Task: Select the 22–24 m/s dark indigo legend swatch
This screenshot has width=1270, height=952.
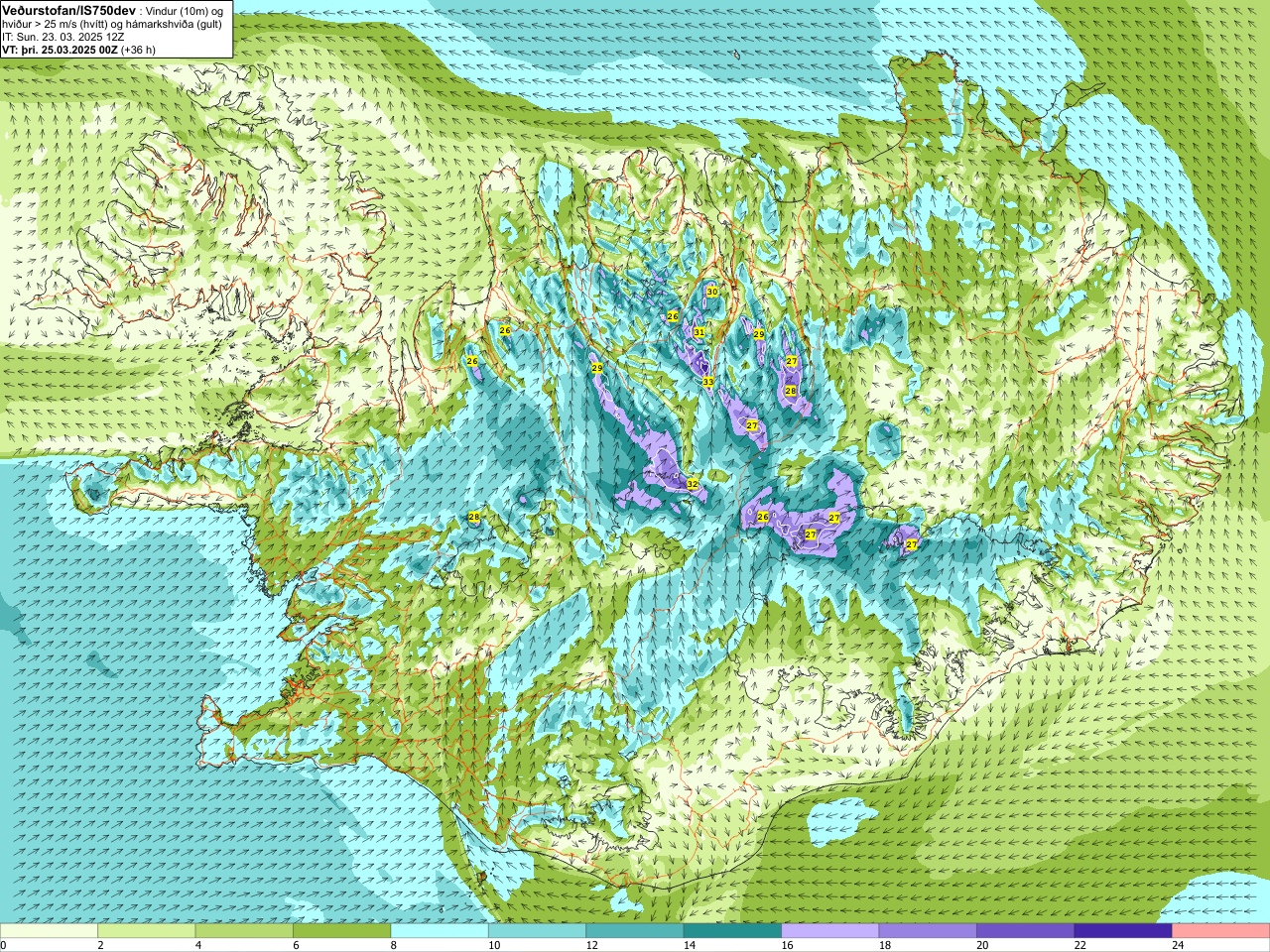Action: 1124,931
